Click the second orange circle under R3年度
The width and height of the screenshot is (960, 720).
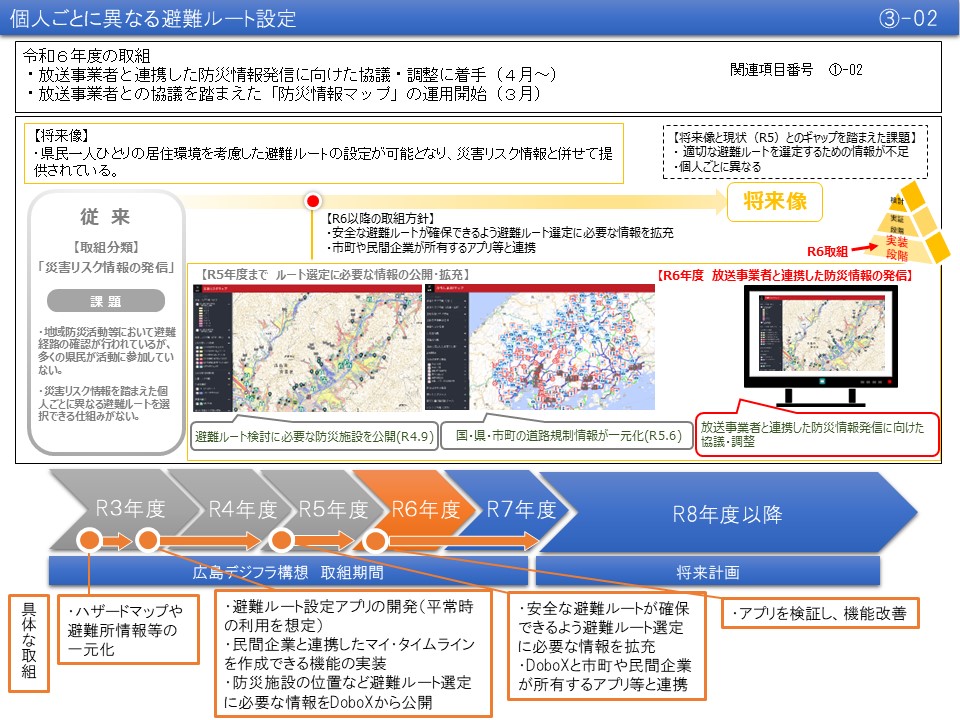[148, 542]
